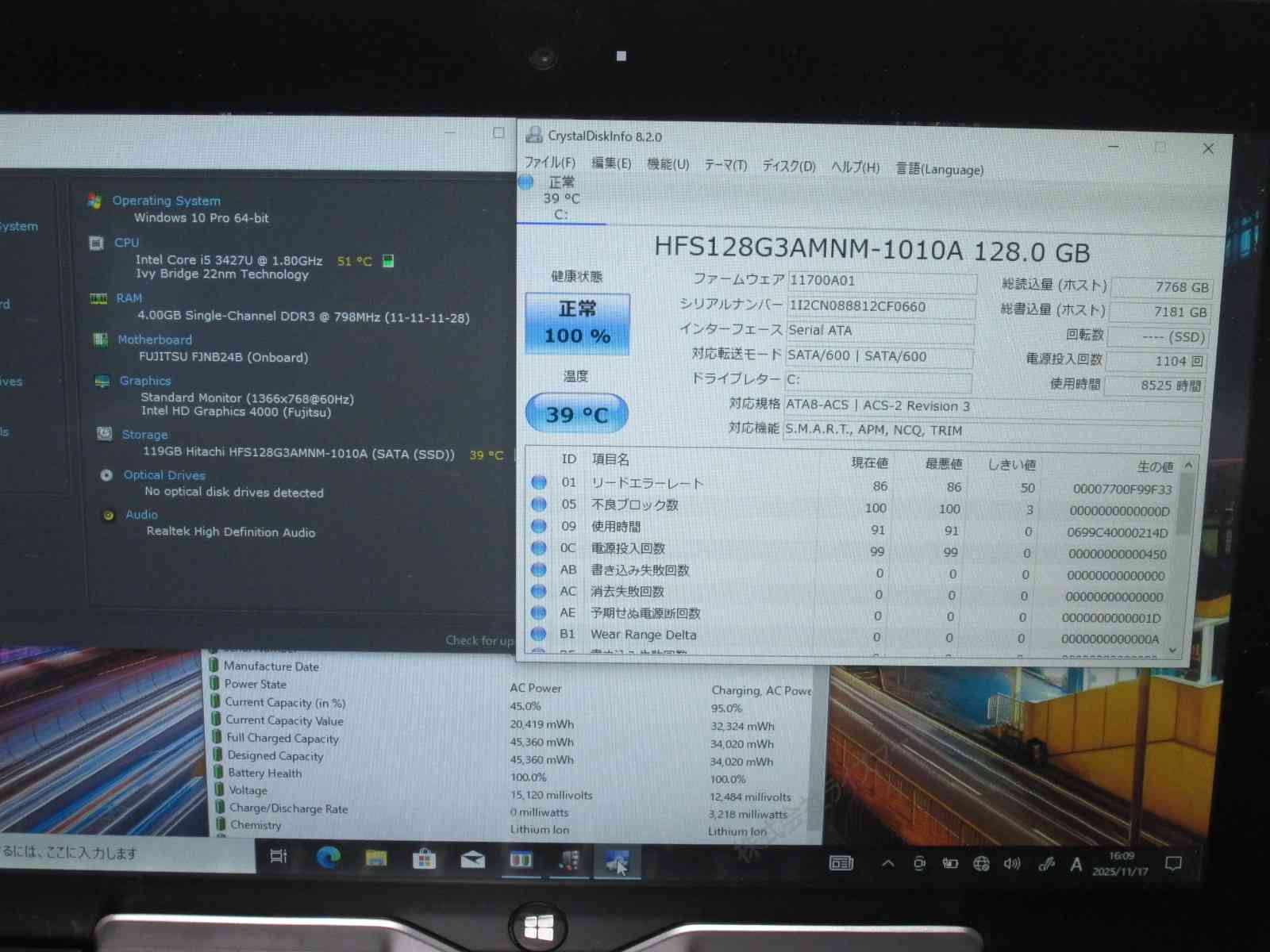Click the RAM section icon in Speccy
This screenshot has height=952, width=1270.
(98, 298)
